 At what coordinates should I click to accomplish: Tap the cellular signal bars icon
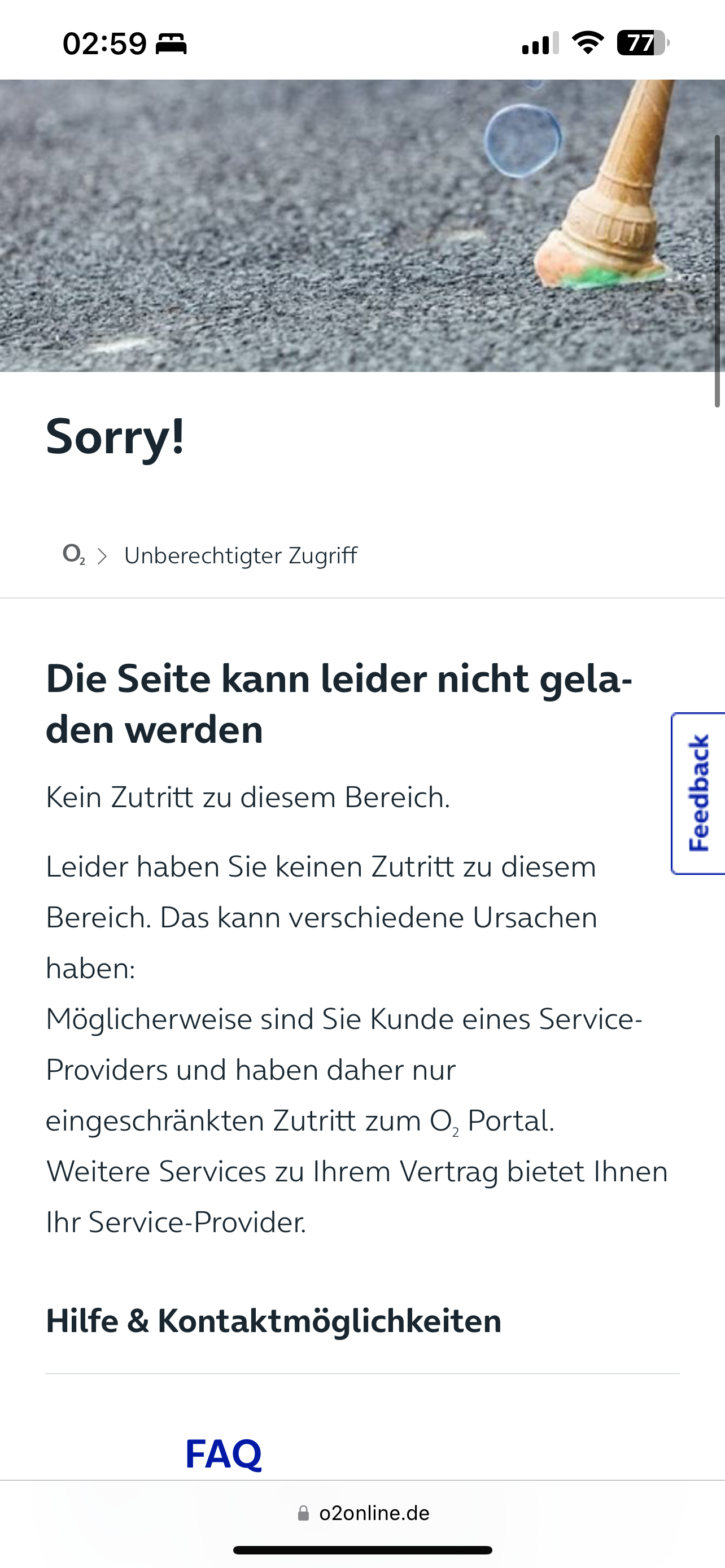pos(540,43)
